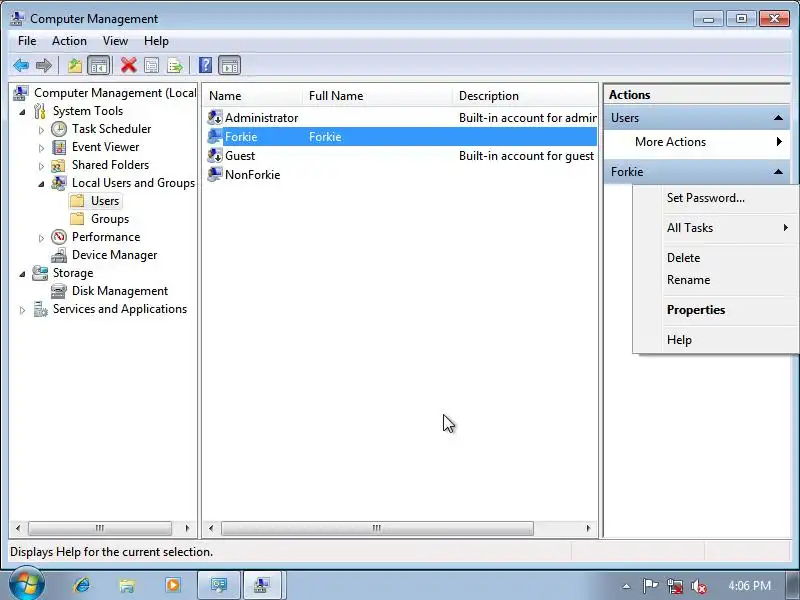This screenshot has width=800, height=600.
Task: Click the Event Viewer icon
Action: tap(59, 147)
